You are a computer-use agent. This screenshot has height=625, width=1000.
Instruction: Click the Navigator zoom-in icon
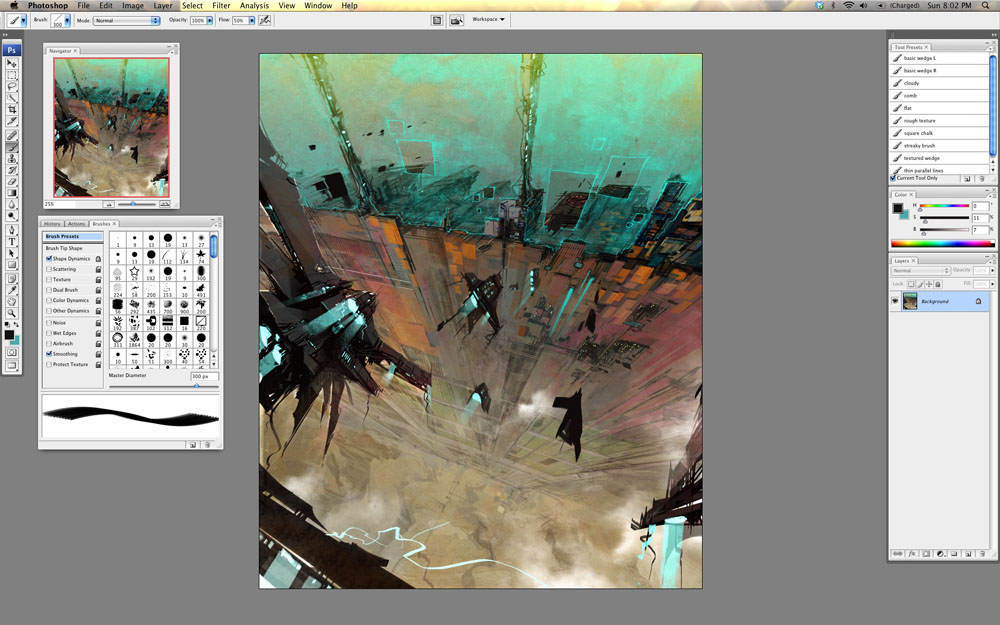[165, 204]
